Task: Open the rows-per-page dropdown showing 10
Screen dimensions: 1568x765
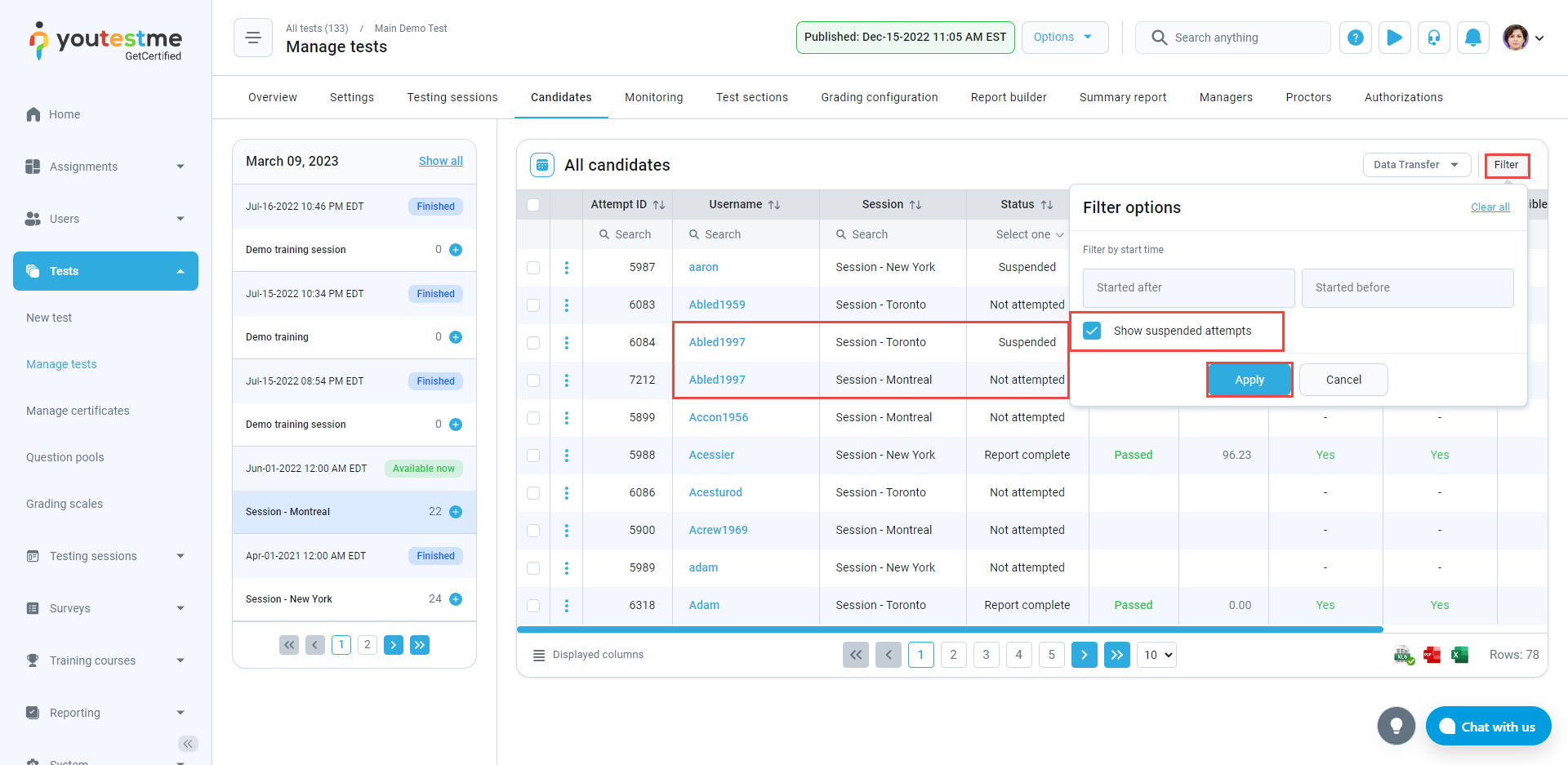Action: pos(1158,655)
